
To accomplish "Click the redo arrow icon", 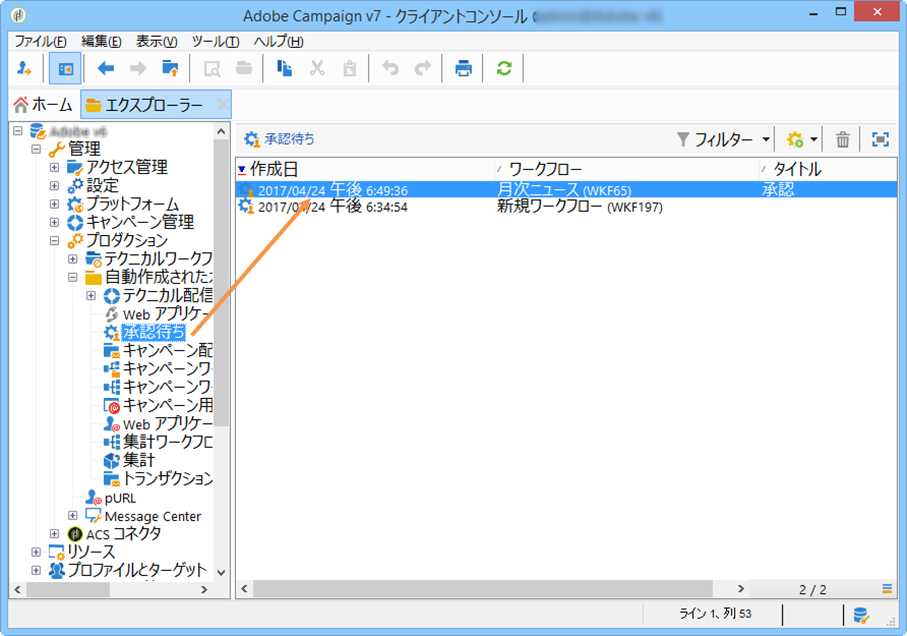I will pyautogui.click(x=423, y=68).
